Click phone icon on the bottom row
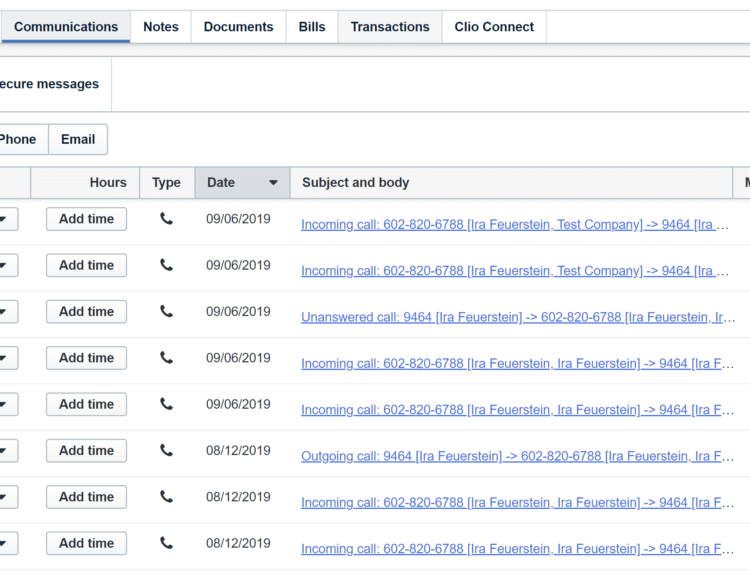 [x=166, y=543]
